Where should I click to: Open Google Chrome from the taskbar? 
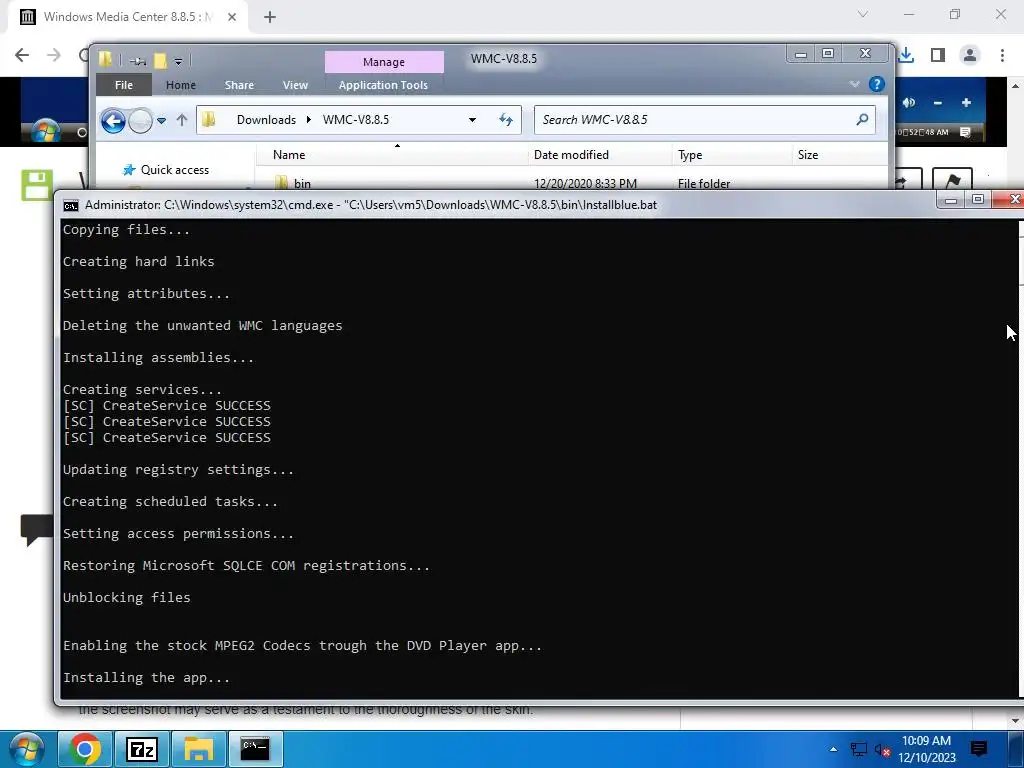click(x=84, y=749)
